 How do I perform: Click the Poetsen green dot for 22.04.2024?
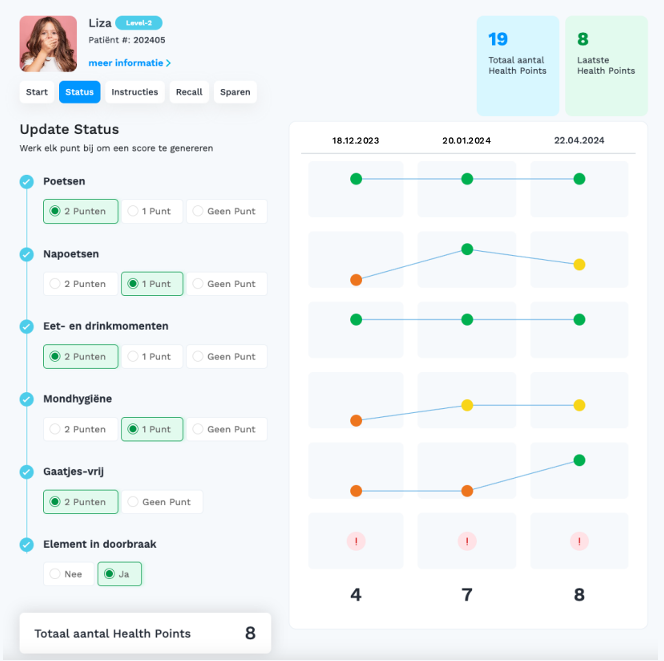pyautogui.click(x=579, y=179)
